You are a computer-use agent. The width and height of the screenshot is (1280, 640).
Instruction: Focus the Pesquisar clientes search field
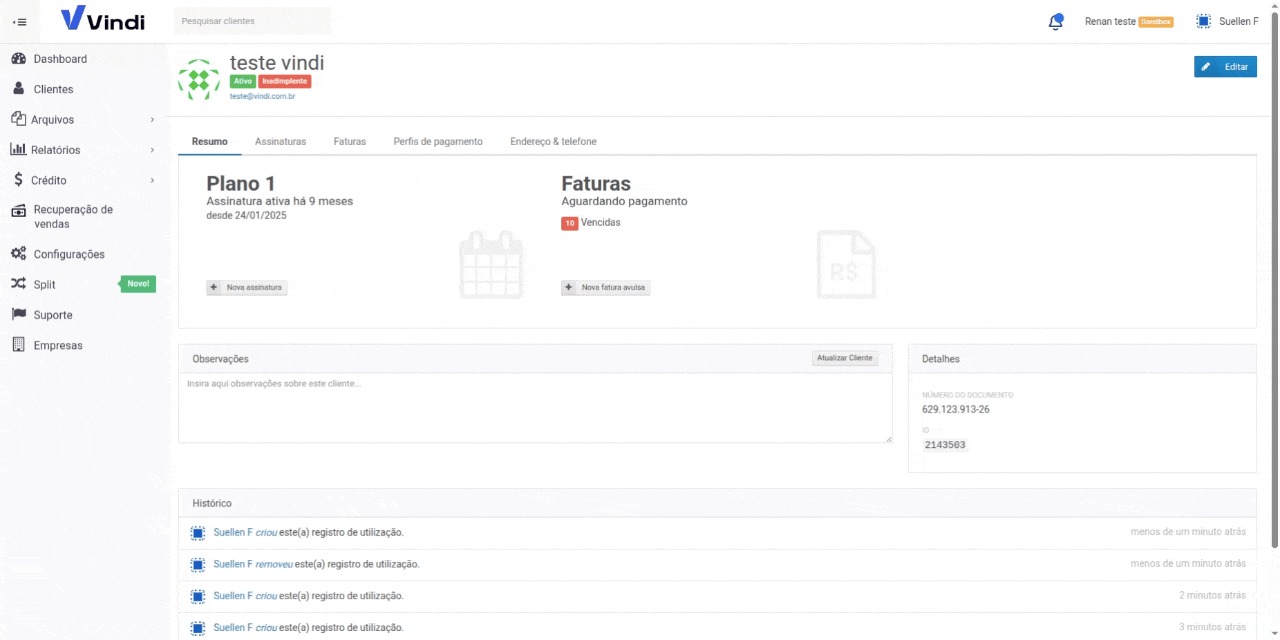coord(252,21)
